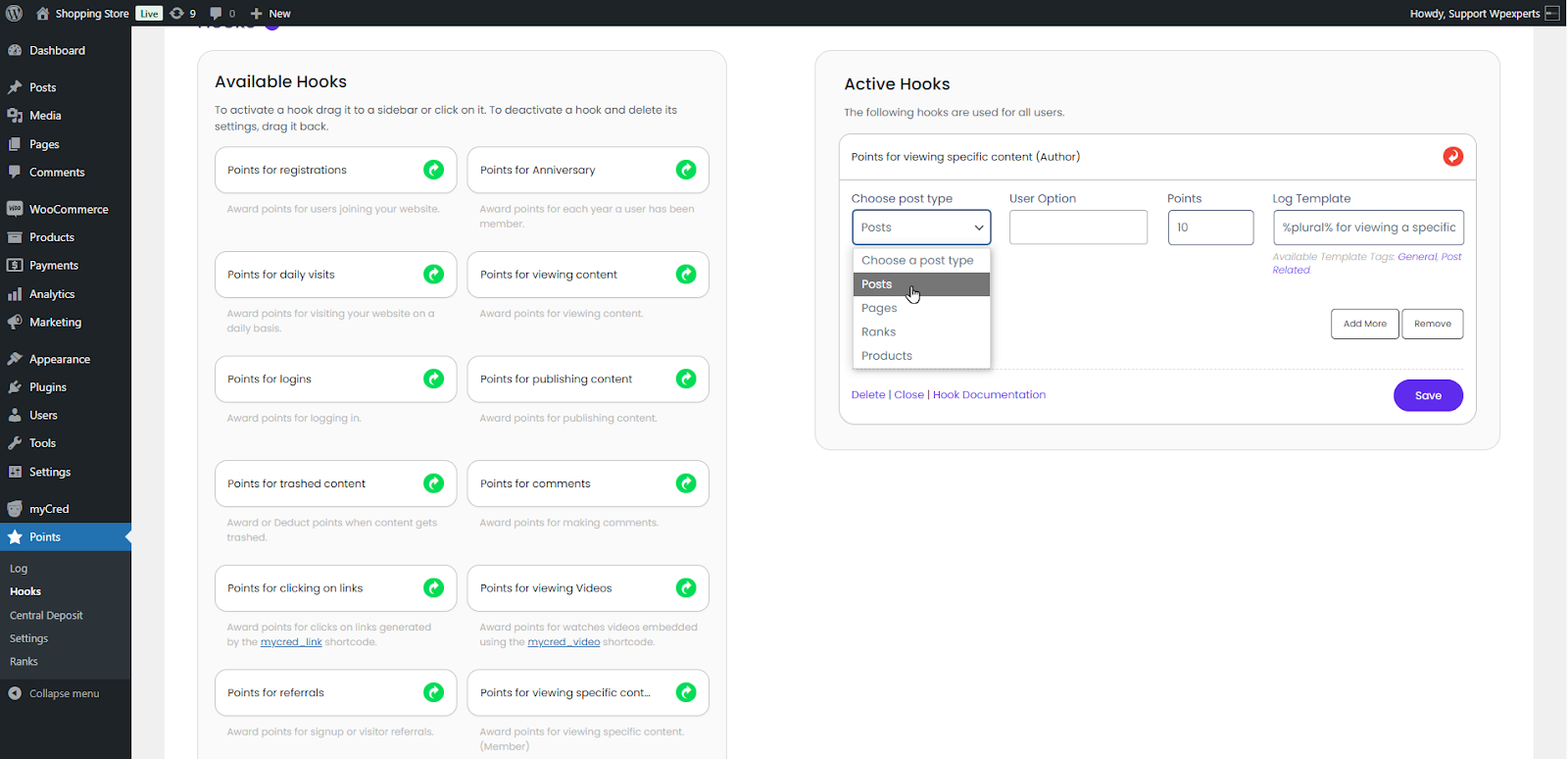Select Pages from post type list
This screenshot has width=1568, height=759.
coord(879,308)
